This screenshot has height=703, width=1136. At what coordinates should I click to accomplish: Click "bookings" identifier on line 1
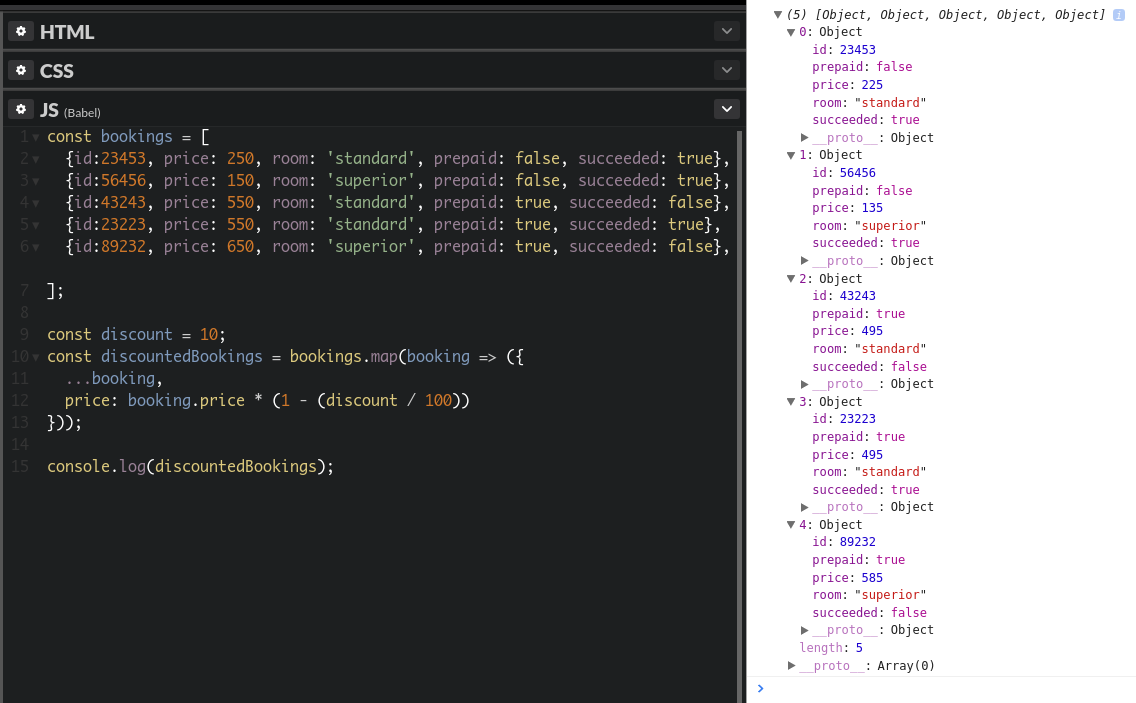point(136,137)
